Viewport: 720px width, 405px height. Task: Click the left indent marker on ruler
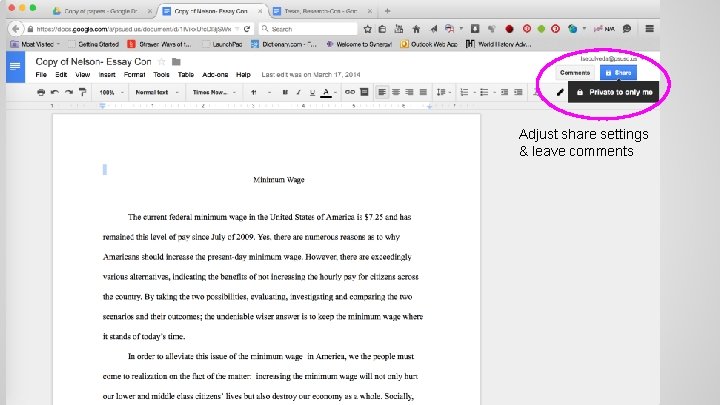coord(102,106)
